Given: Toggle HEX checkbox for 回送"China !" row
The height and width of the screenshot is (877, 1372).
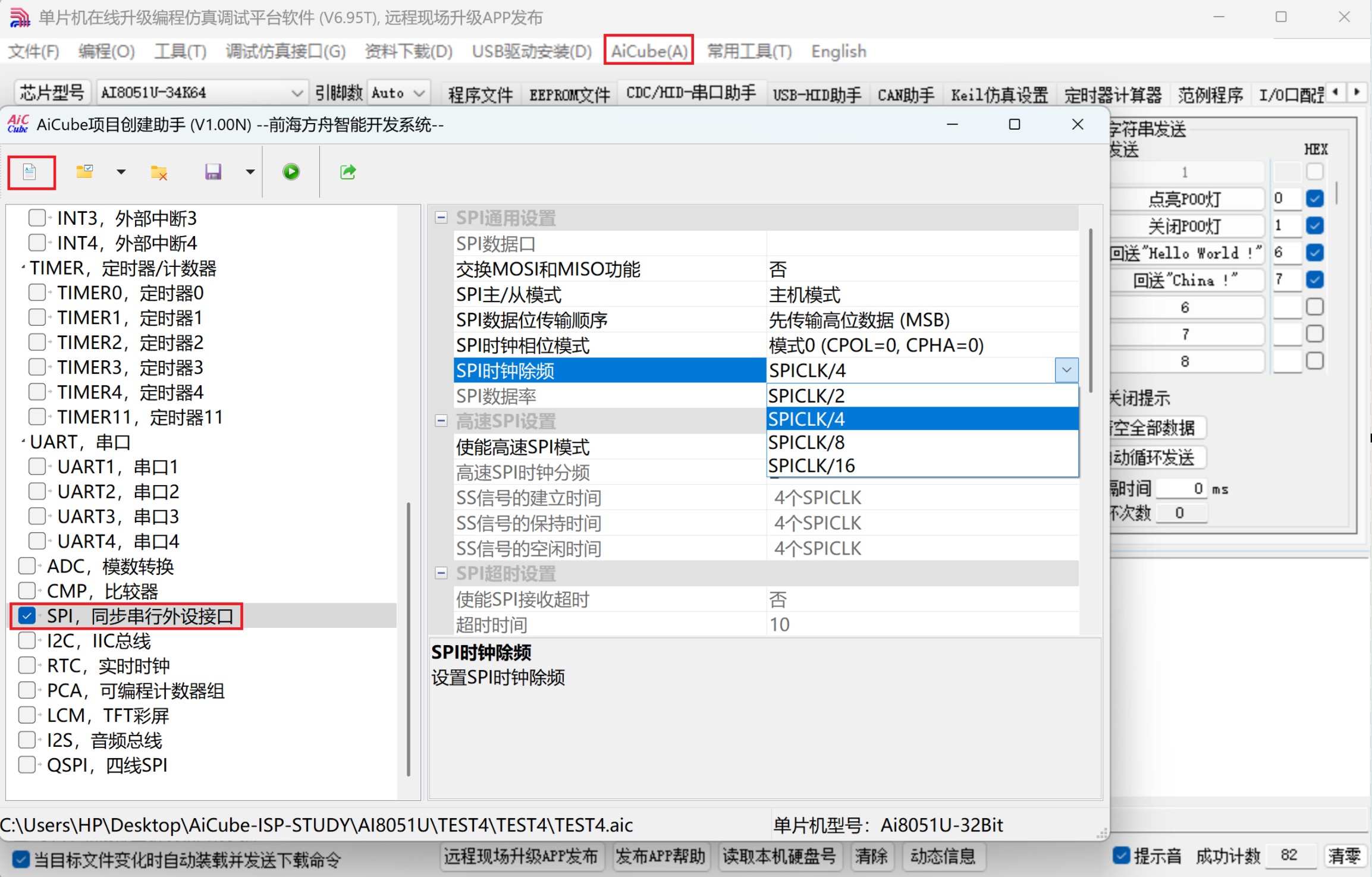Looking at the screenshot, I should pyautogui.click(x=1315, y=279).
